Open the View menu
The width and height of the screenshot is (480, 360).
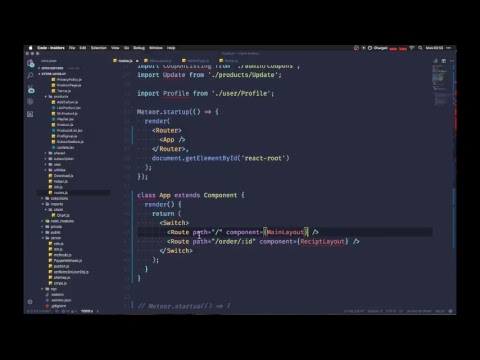coord(115,48)
